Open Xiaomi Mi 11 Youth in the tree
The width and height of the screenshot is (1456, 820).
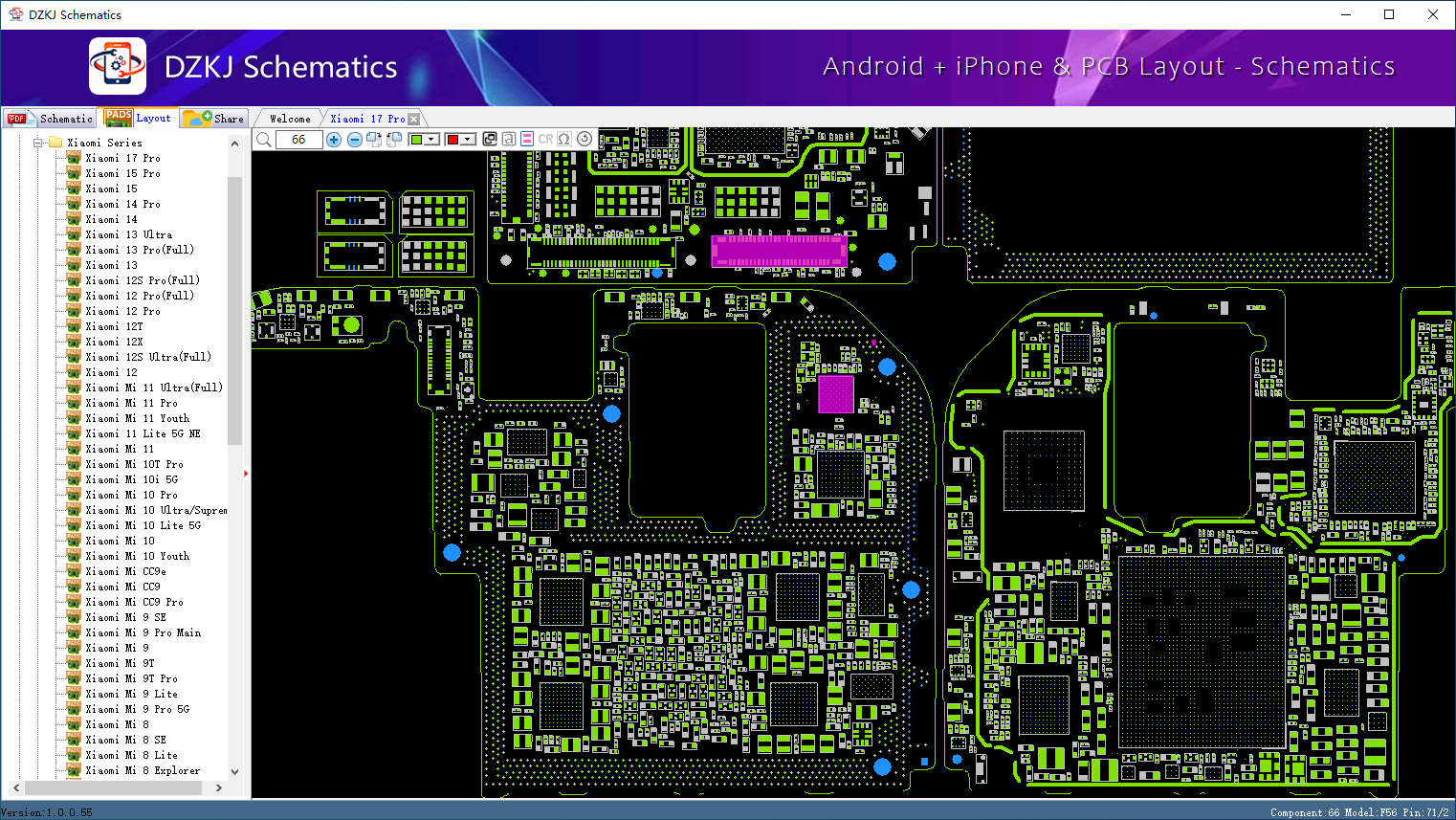tap(137, 418)
